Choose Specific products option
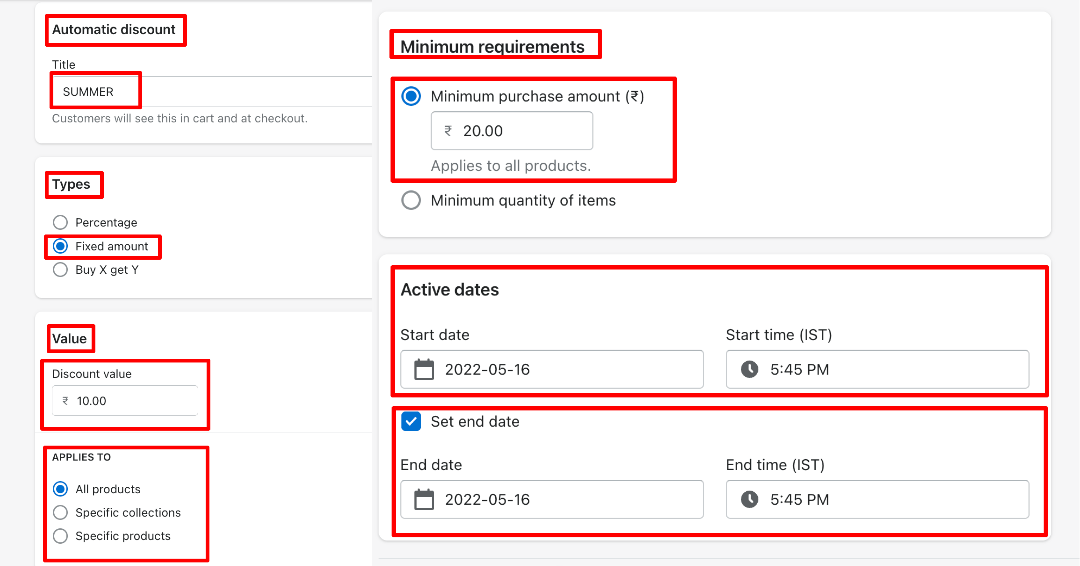The height and width of the screenshot is (566, 1080). click(x=61, y=536)
